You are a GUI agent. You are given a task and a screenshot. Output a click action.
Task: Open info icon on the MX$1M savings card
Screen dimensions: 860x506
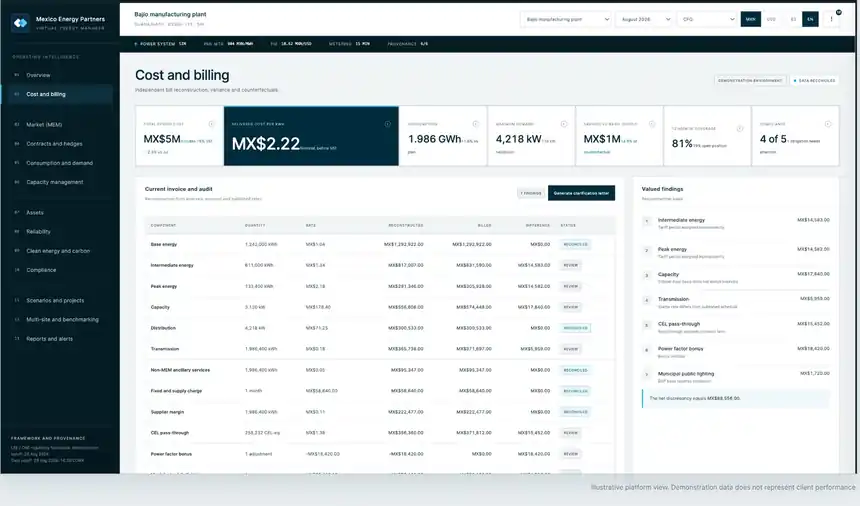click(652, 124)
